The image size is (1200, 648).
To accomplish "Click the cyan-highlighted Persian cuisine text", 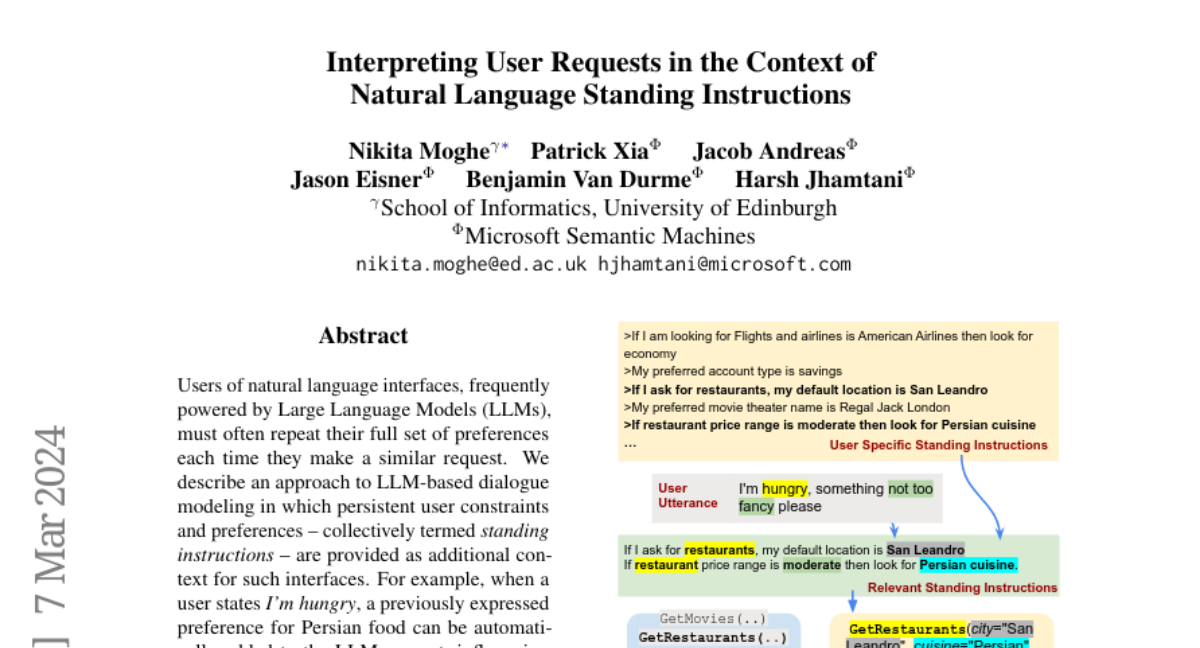I will click(967, 565).
